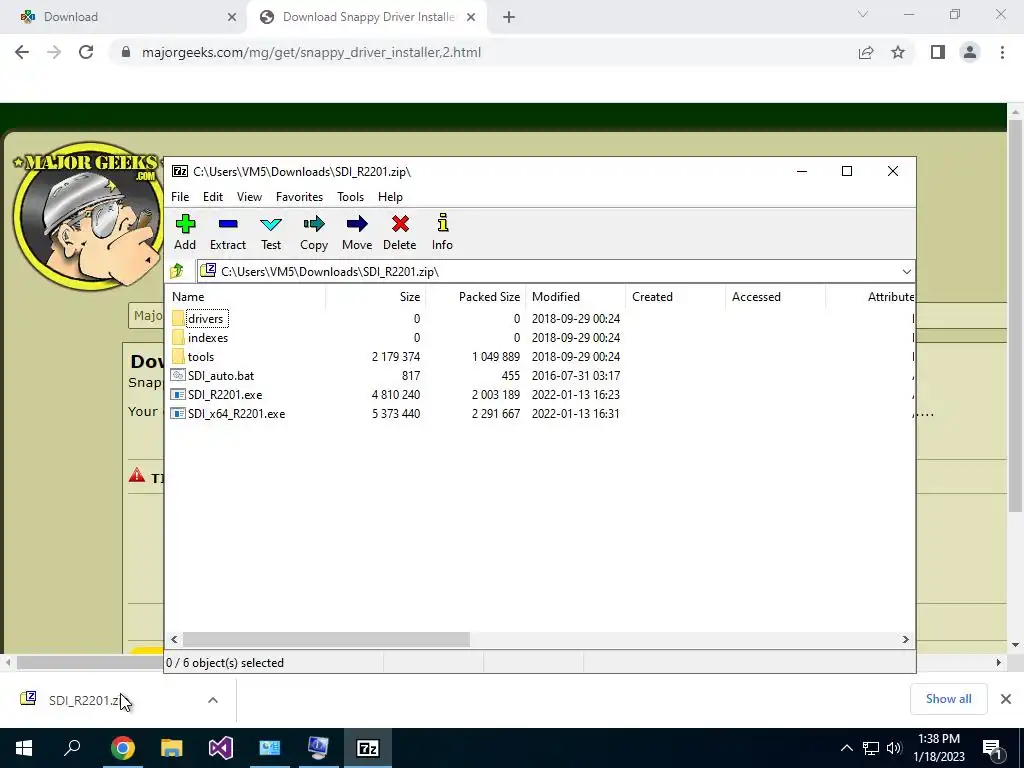
Task: Sort by Modified column header
Action: (575, 296)
